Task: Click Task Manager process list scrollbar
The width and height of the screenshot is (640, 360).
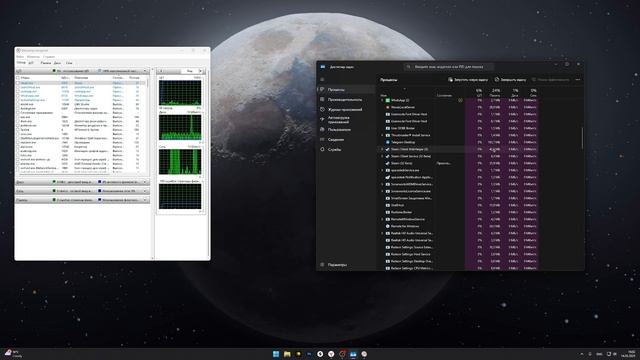Action: (582, 138)
